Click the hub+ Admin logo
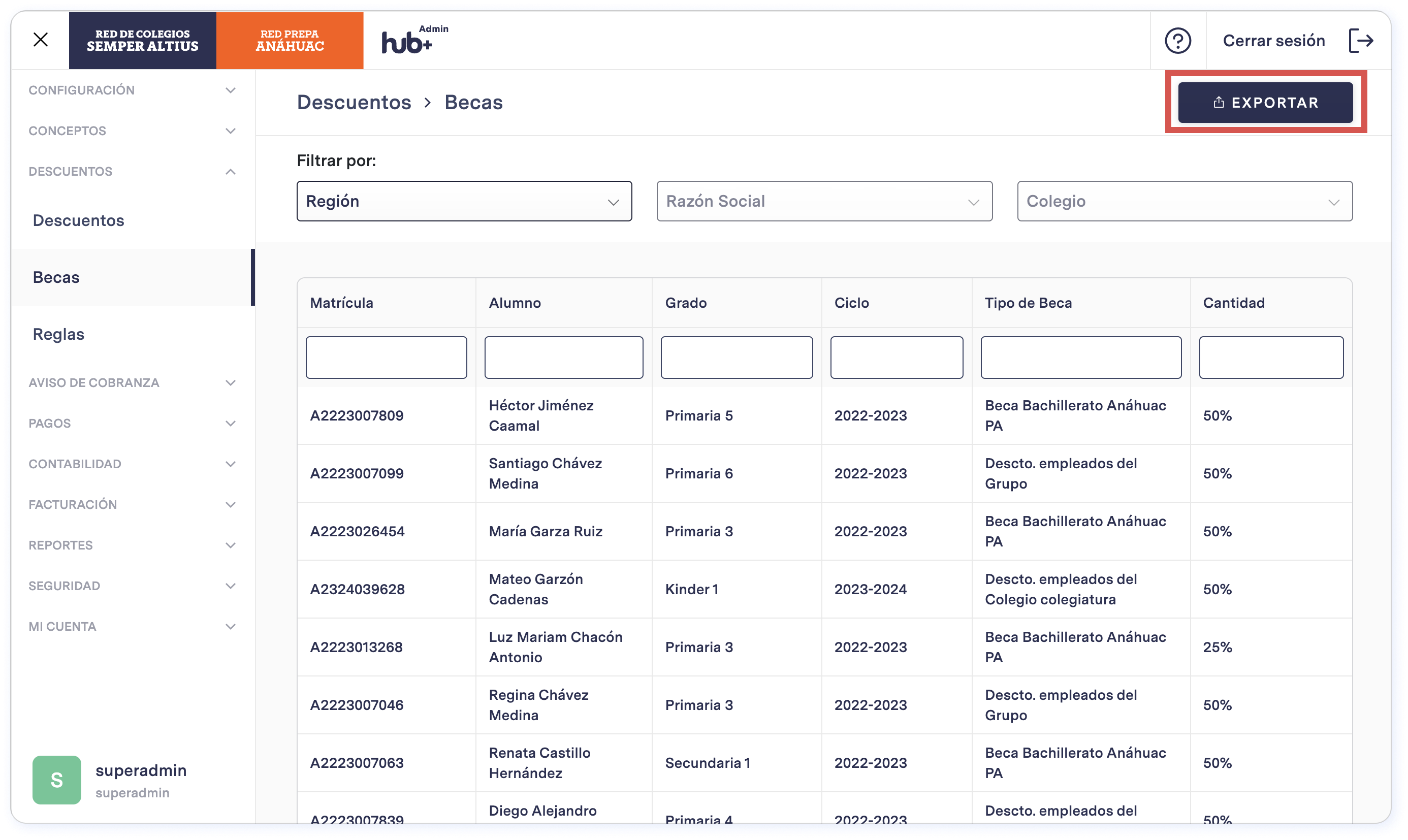Viewport: 1408px width, 840px height. click(414, 40)
